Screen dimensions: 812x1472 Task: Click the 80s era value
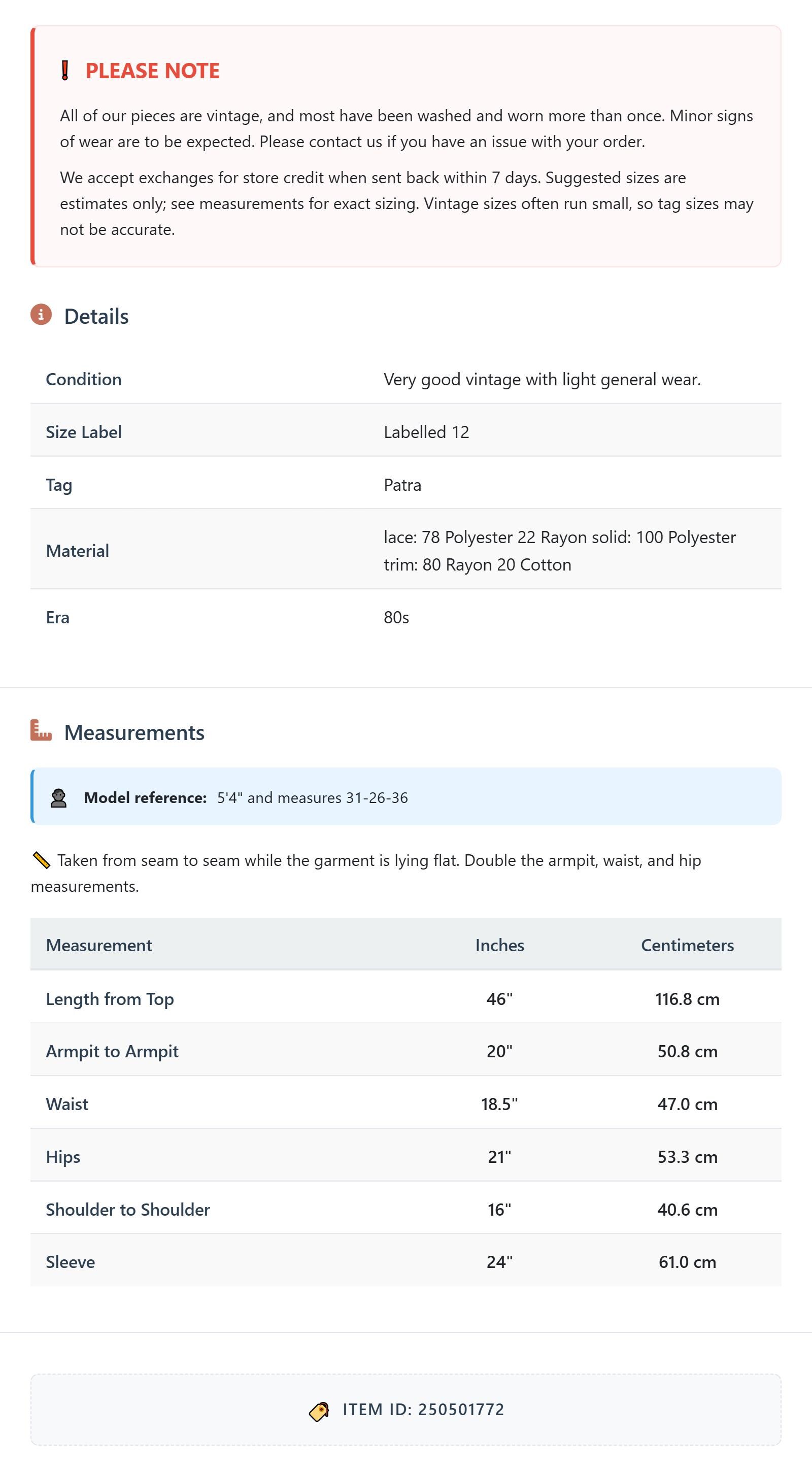coord(396,617)
